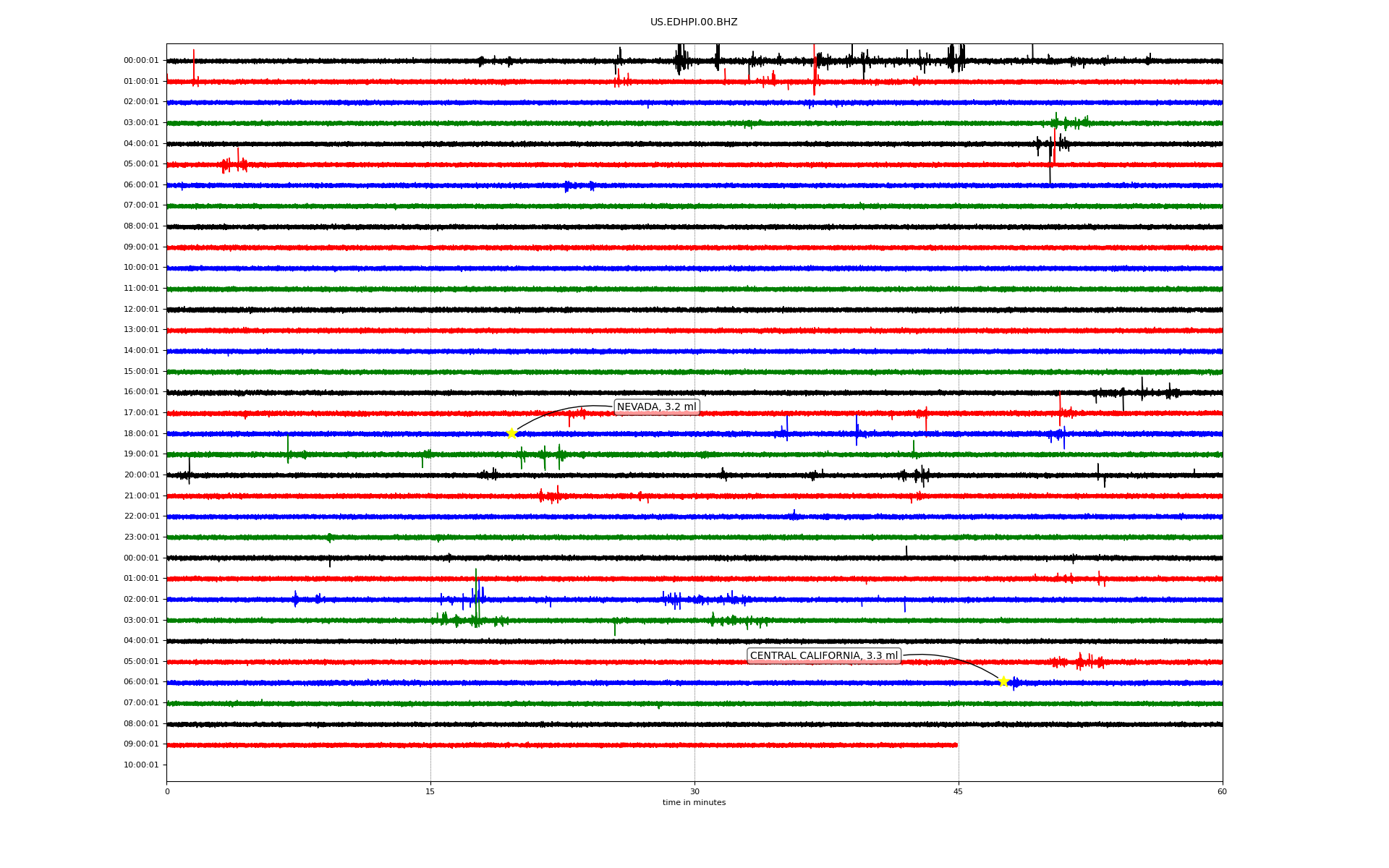Click the CENTRAL CALIFORNIA, 3.3 ml annotation label
The height and width of the screenshot is (868, 1389).
tap(823, 656)
